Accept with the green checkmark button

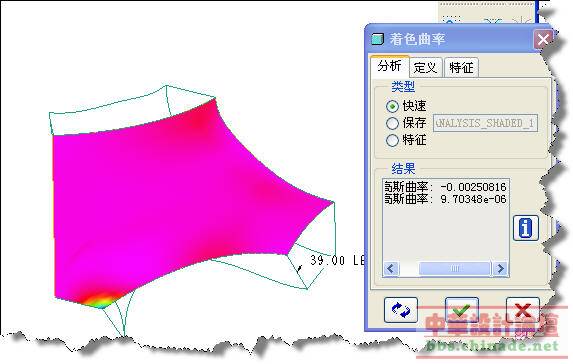462,310
